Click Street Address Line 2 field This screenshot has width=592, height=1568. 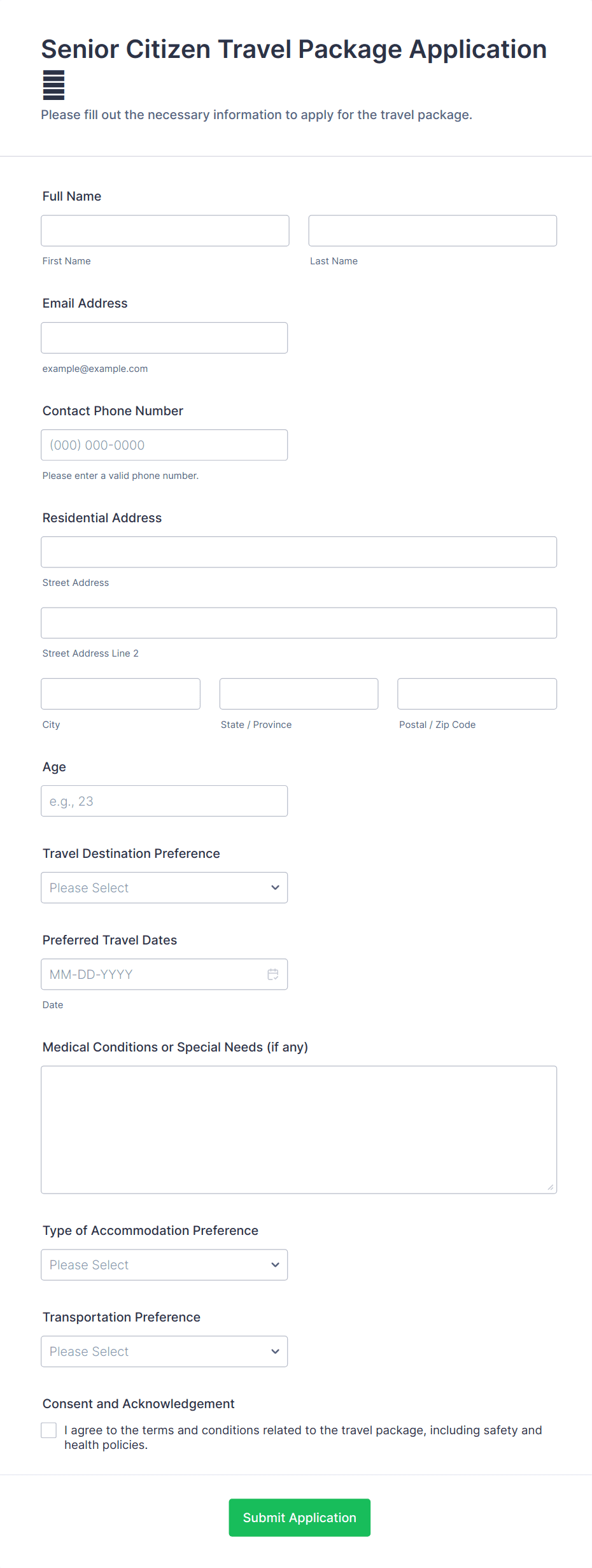299,623
